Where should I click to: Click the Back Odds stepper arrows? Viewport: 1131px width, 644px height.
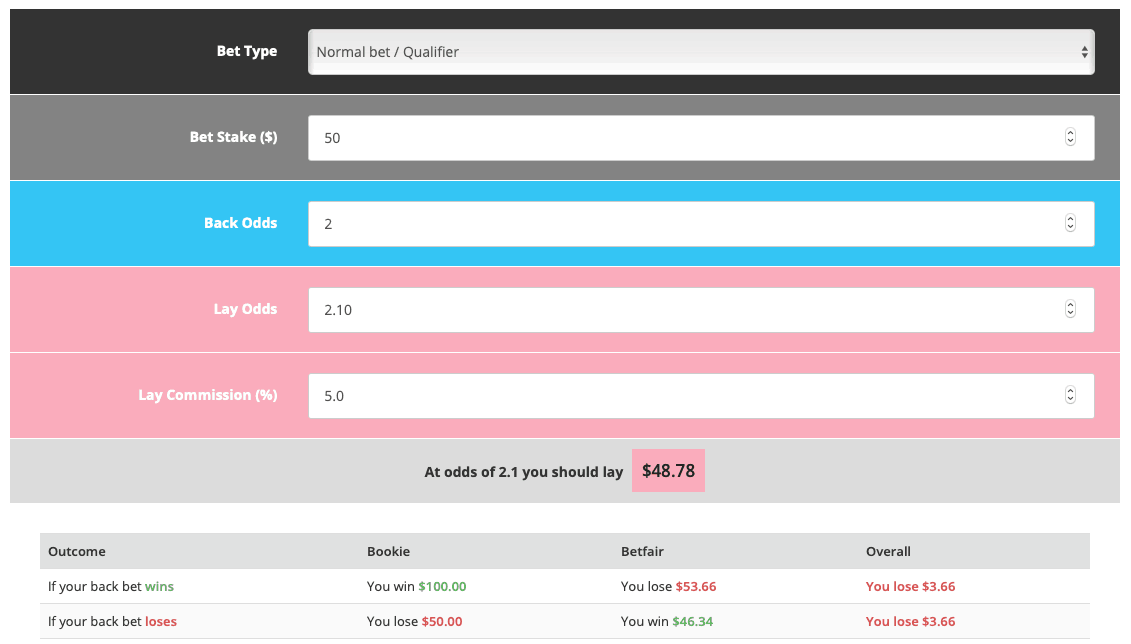tap(1070, 223)
